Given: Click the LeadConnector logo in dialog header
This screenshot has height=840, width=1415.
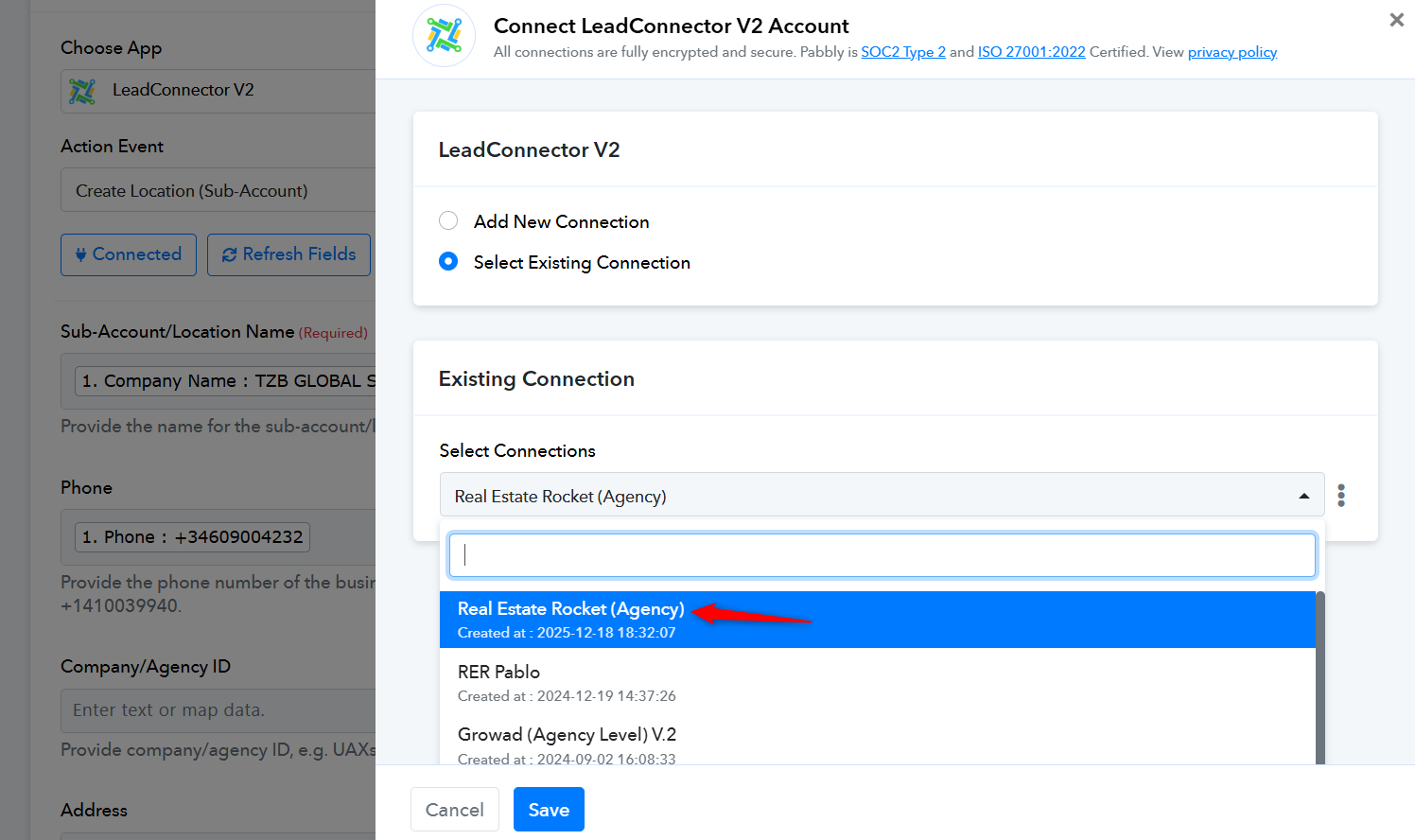Looking at the screenshot, I should [444, 36].
